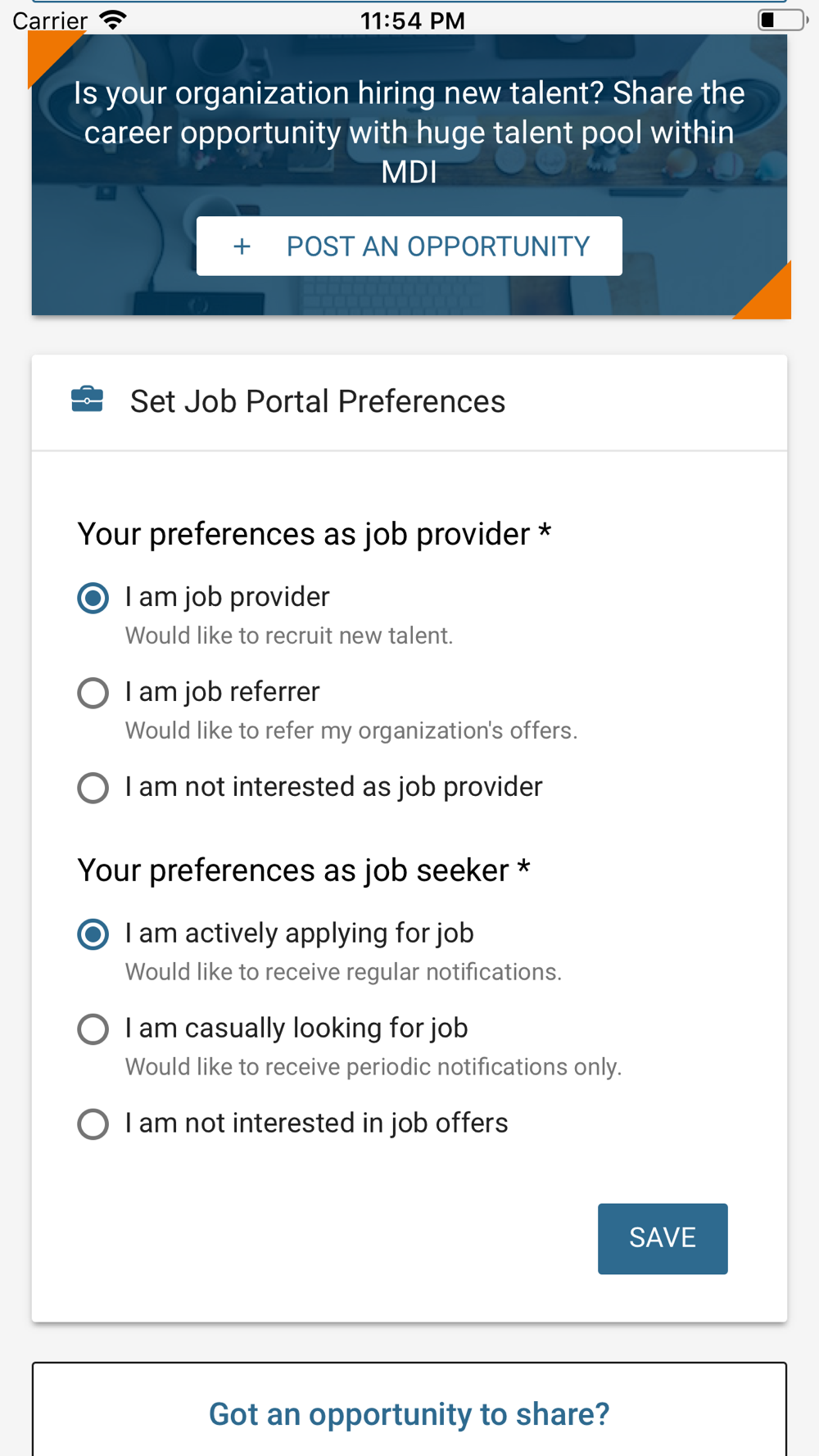Tap the plus icon on Post Opportunity button
This screenshot has width=819, height=1456.
pos(242,246)
